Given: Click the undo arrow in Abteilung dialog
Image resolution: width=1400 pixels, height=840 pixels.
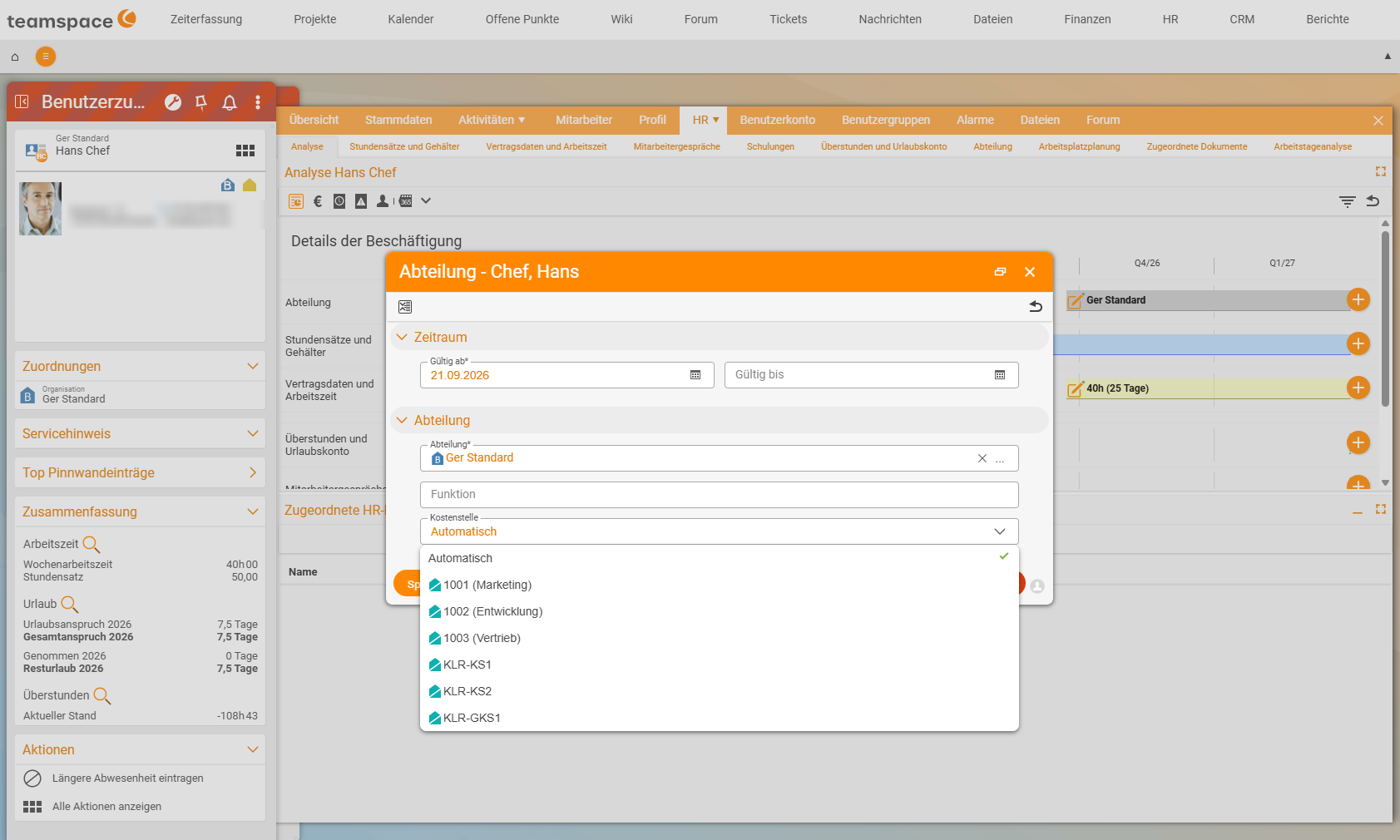Looking at the screenshot, I should pyautogui.click(x=1036, y=307).
